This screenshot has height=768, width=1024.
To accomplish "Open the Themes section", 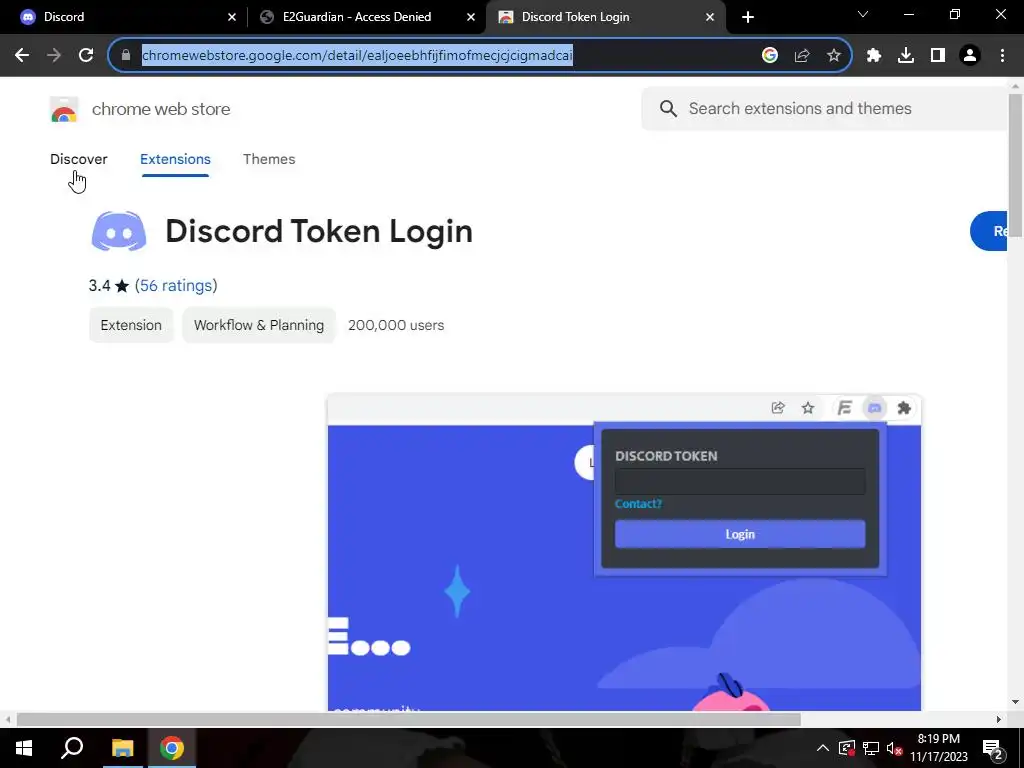I will pyautogui.click(x=269, y=159).
